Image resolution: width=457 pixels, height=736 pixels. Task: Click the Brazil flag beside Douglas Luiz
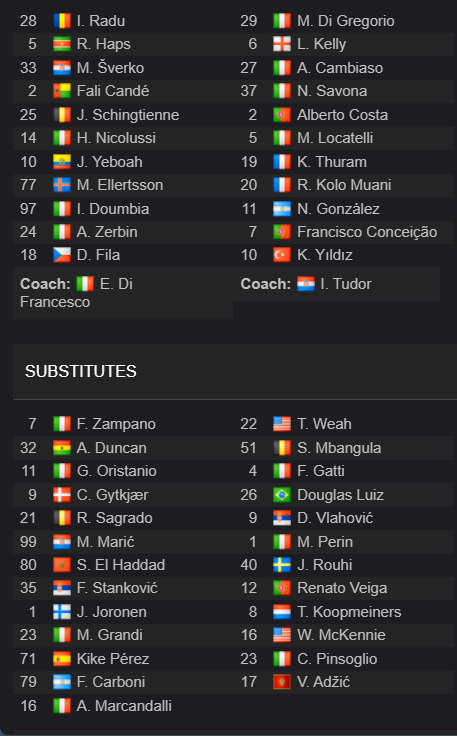282,495
